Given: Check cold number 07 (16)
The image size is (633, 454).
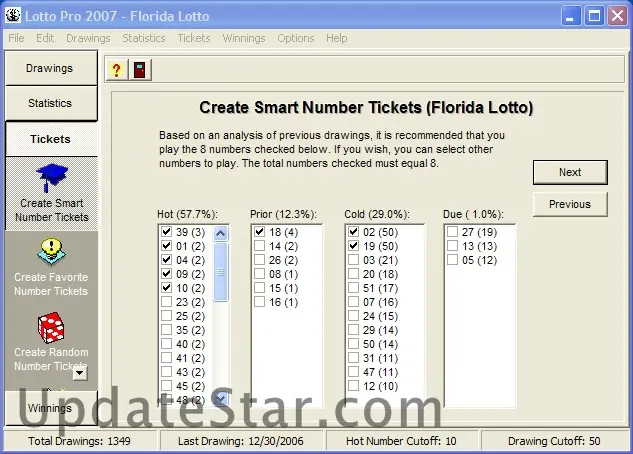Looking at the screenshot, I should 354,301.
